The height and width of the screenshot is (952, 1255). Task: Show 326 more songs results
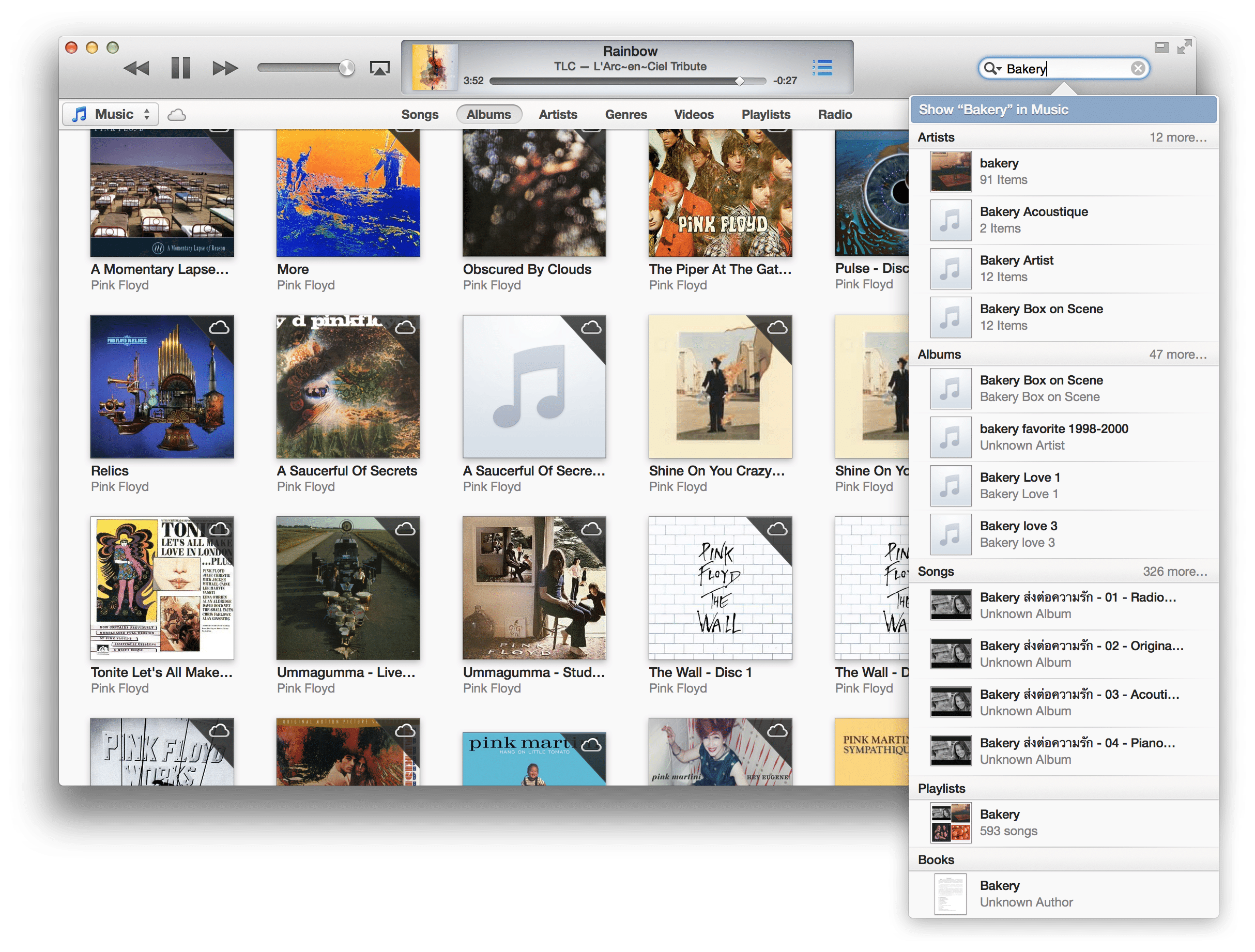1174,572
